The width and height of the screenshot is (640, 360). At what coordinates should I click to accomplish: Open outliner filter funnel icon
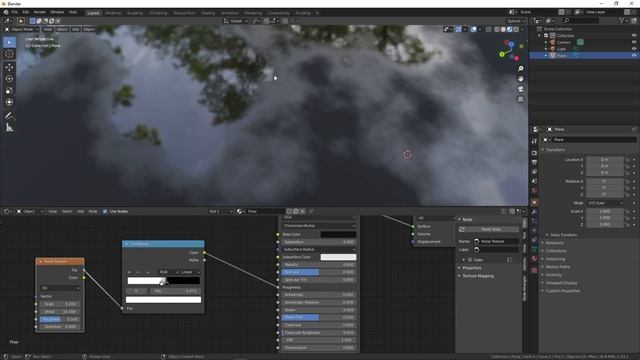point(622,20)
